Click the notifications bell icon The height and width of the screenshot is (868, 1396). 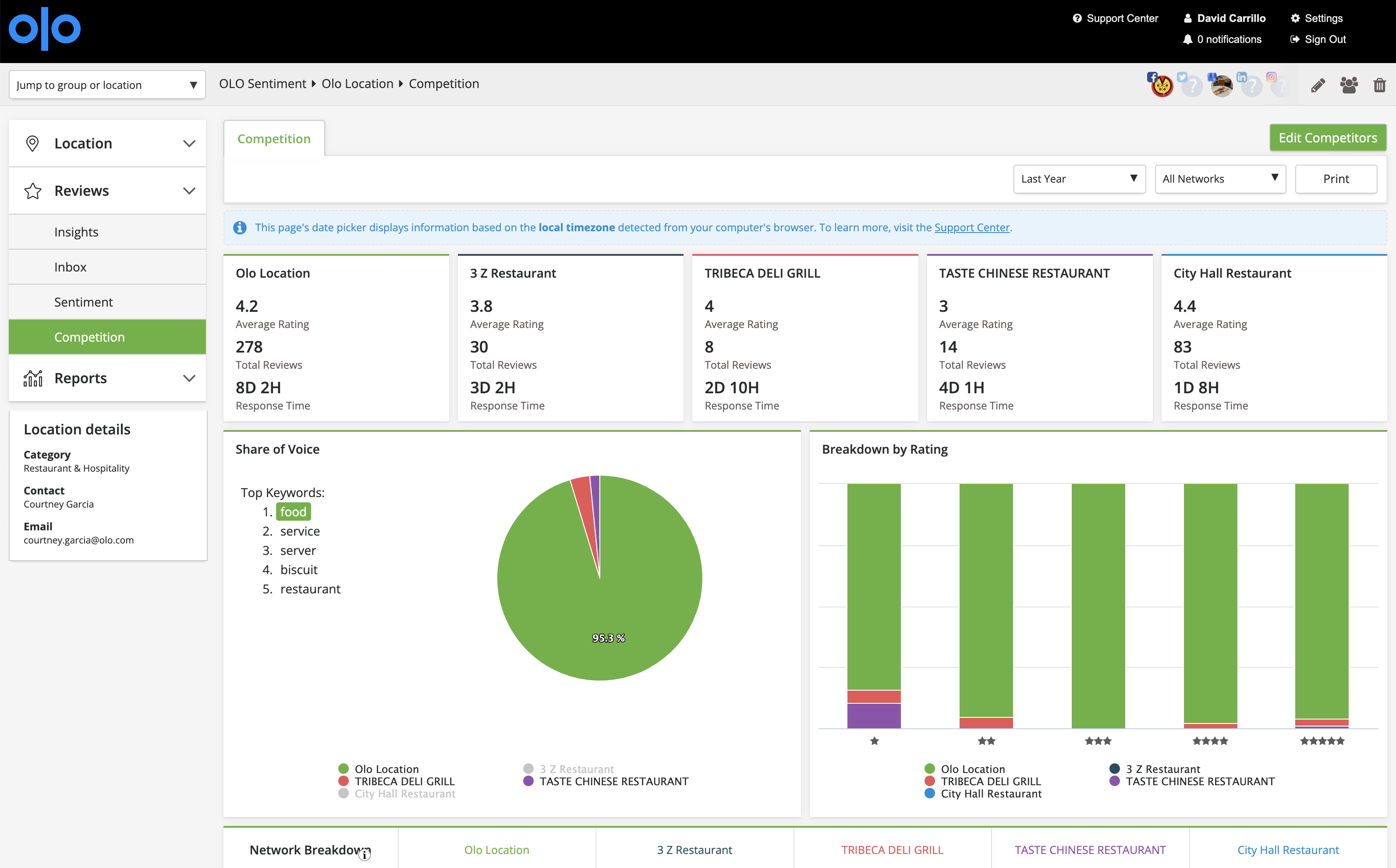(x=1187, y=39)
